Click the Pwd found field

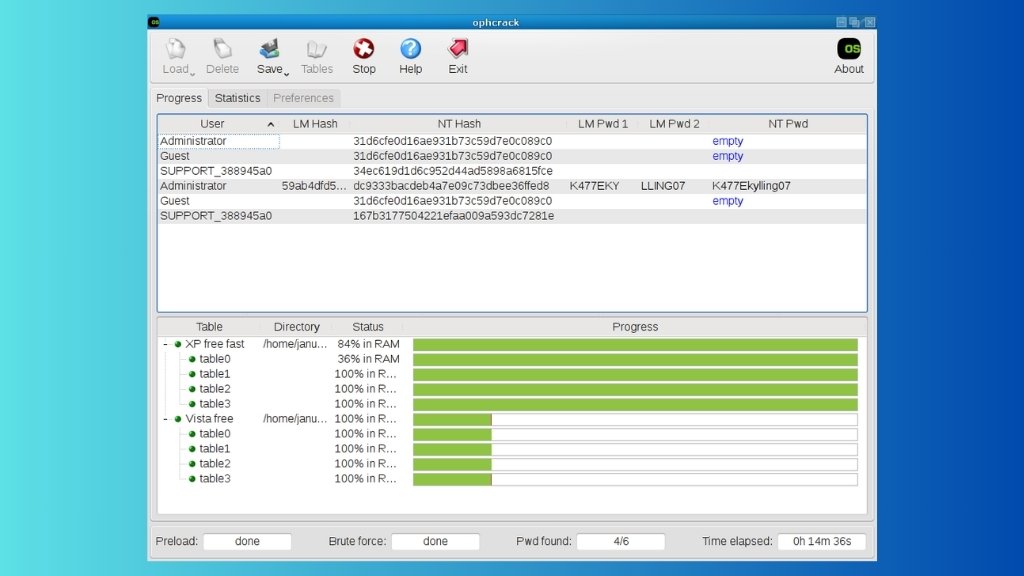point(620,541)
